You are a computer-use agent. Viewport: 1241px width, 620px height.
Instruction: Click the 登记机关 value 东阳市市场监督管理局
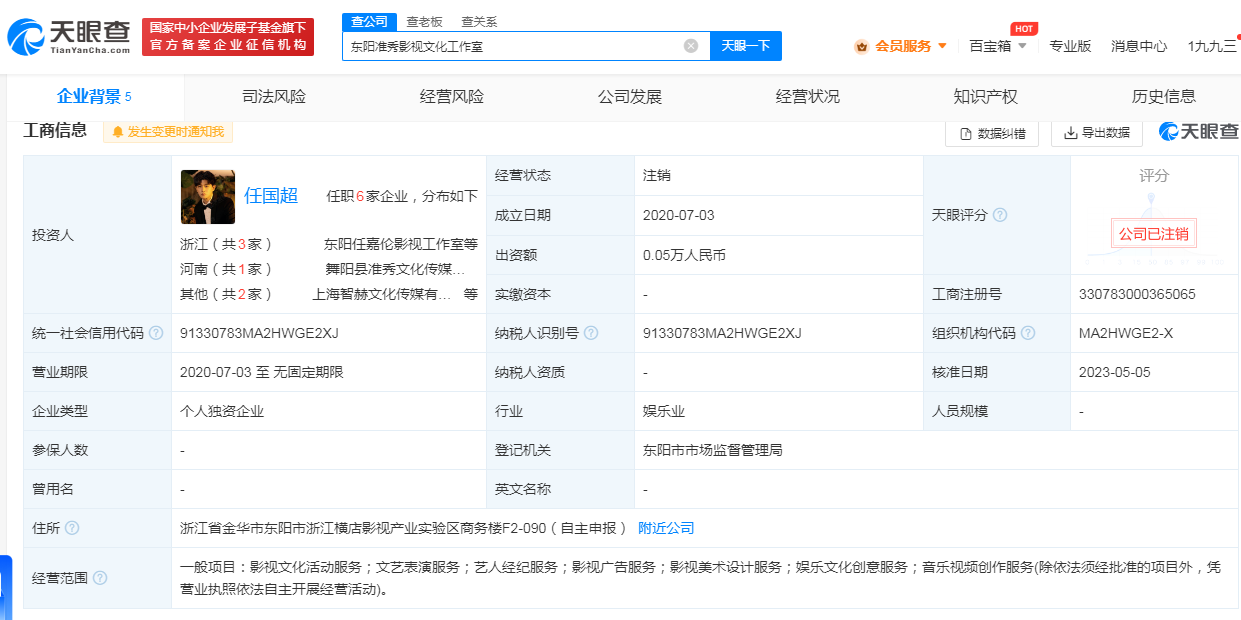tap(713, 450)
